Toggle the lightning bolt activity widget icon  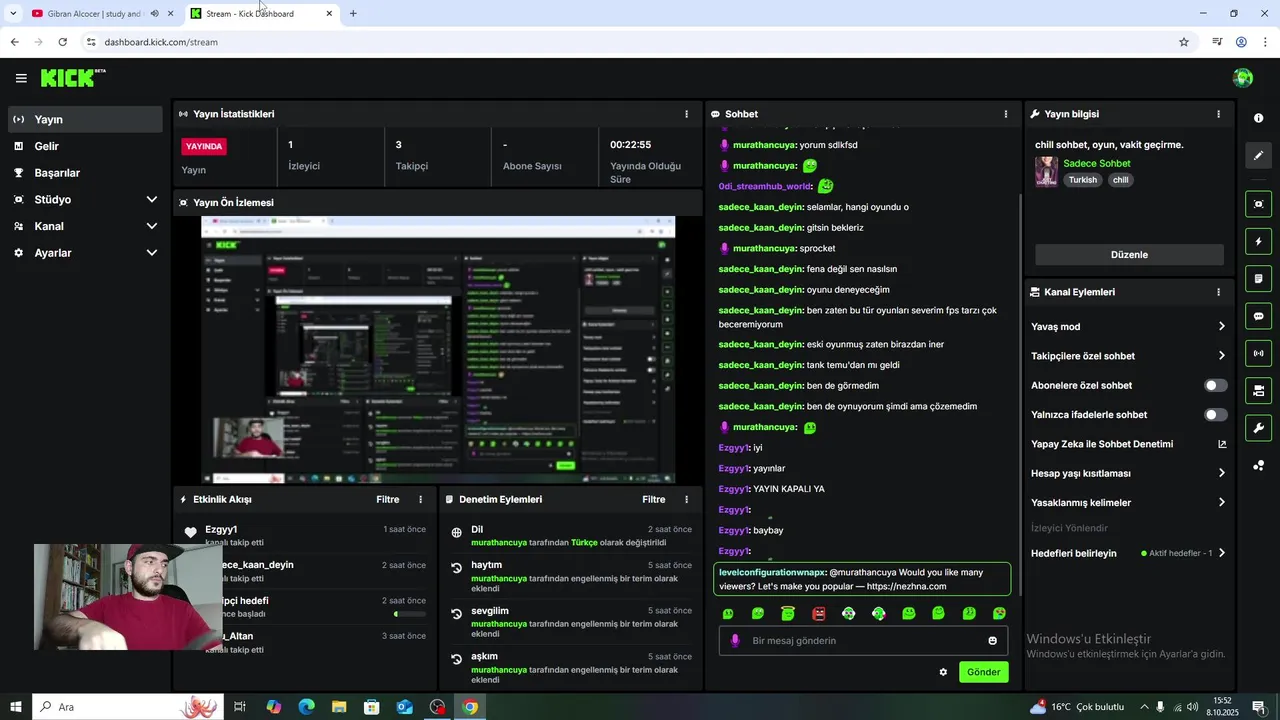1258,241
